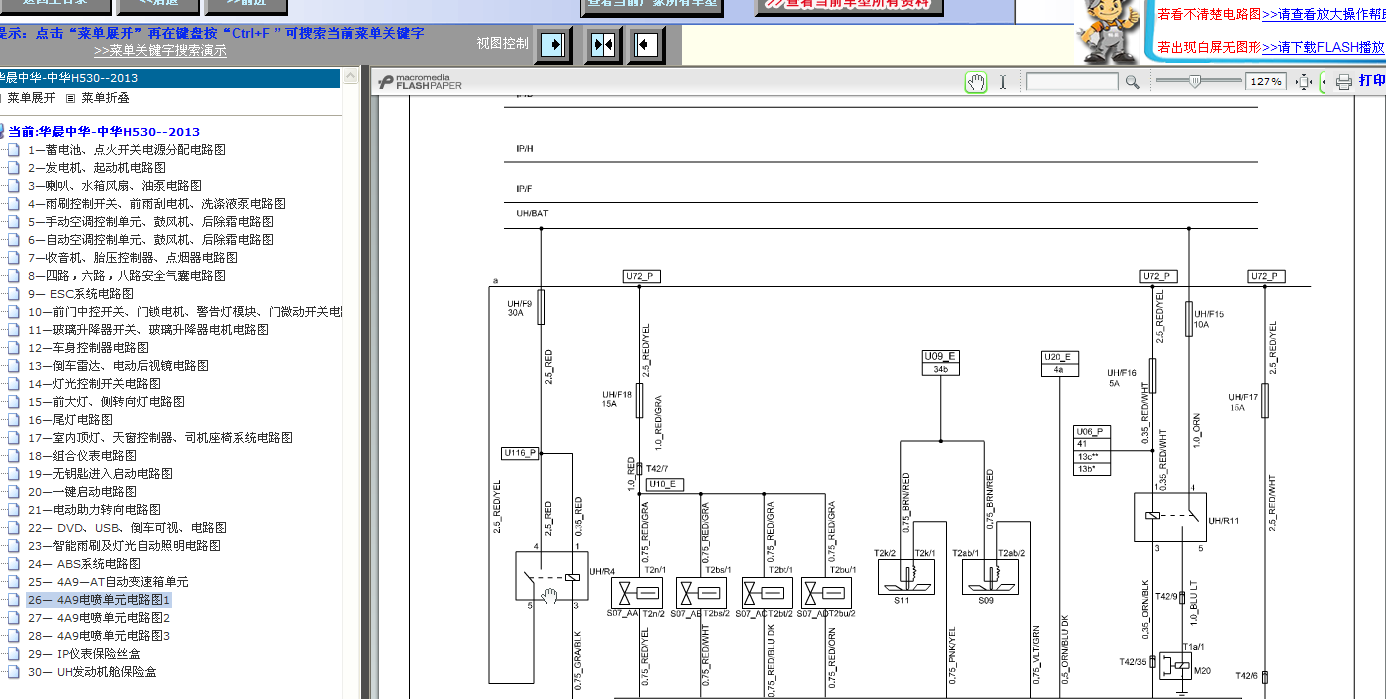Click the 菜单展开 expand-all control

(31, 98)
